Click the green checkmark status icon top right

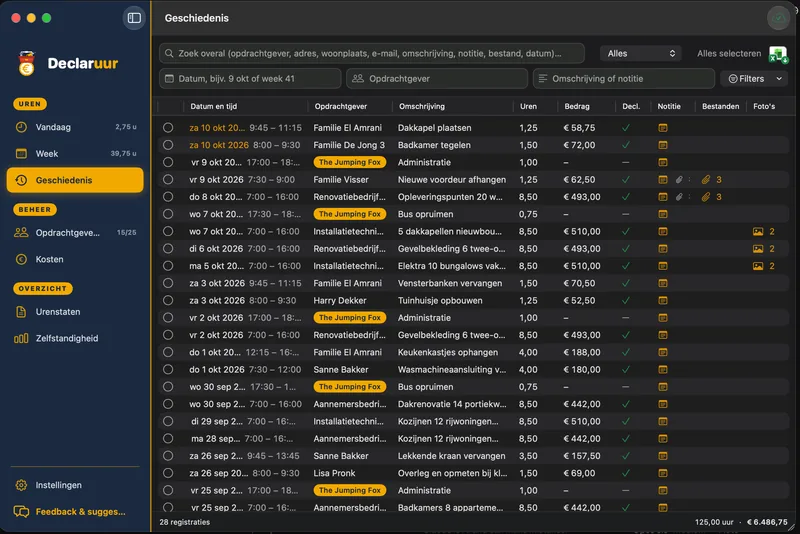tap(778, 18)
